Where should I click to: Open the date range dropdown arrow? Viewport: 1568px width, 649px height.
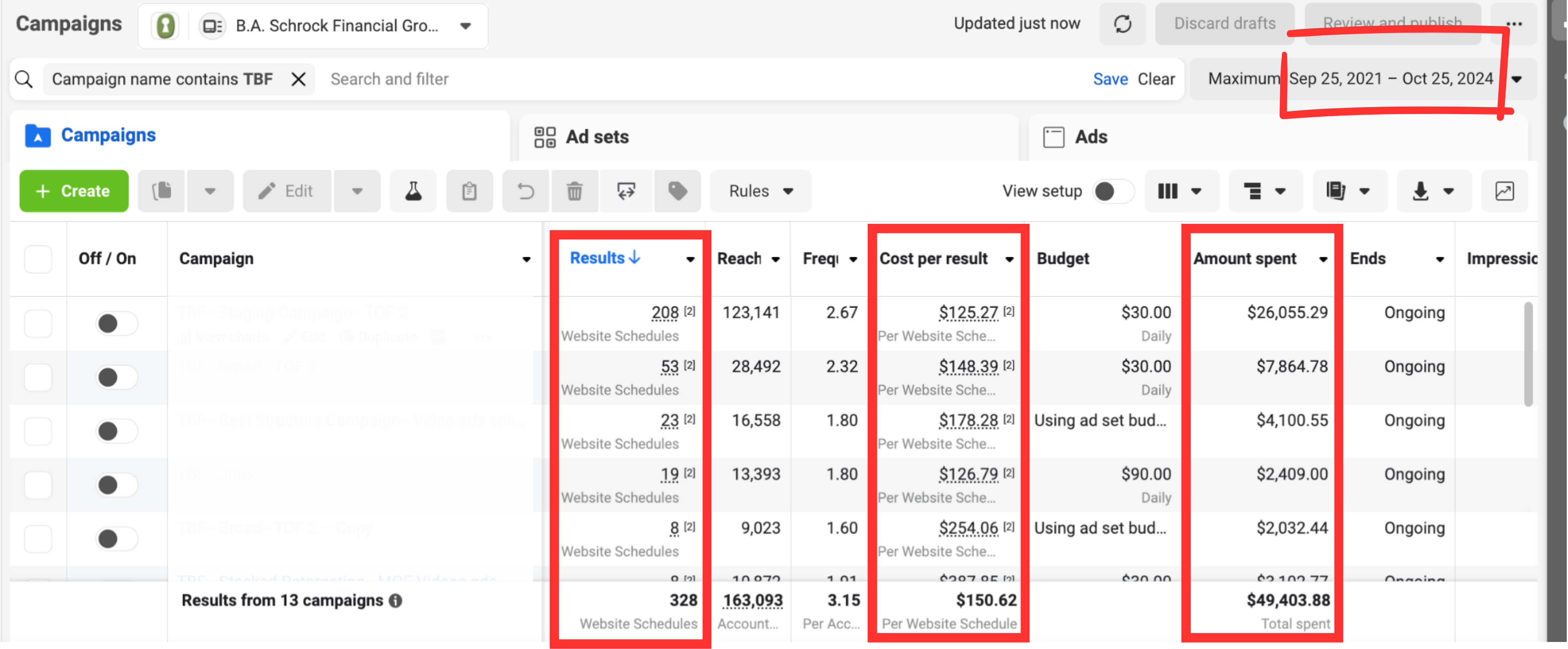pos(1517,79)
